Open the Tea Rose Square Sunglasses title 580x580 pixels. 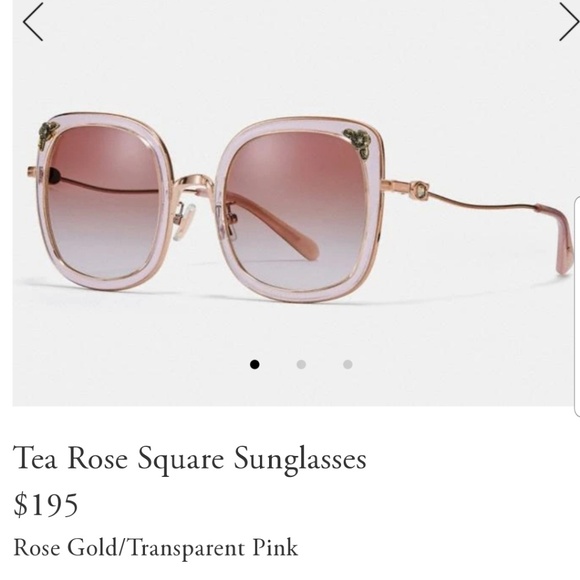point(190,459)
